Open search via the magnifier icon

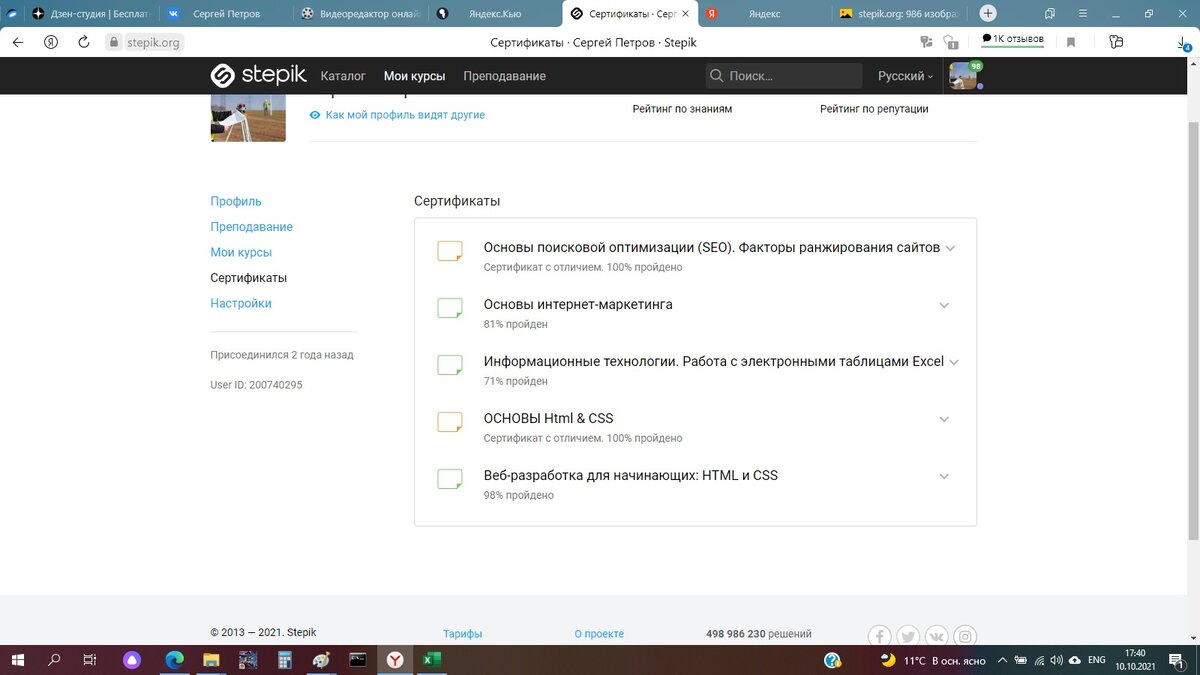point(715,75)
